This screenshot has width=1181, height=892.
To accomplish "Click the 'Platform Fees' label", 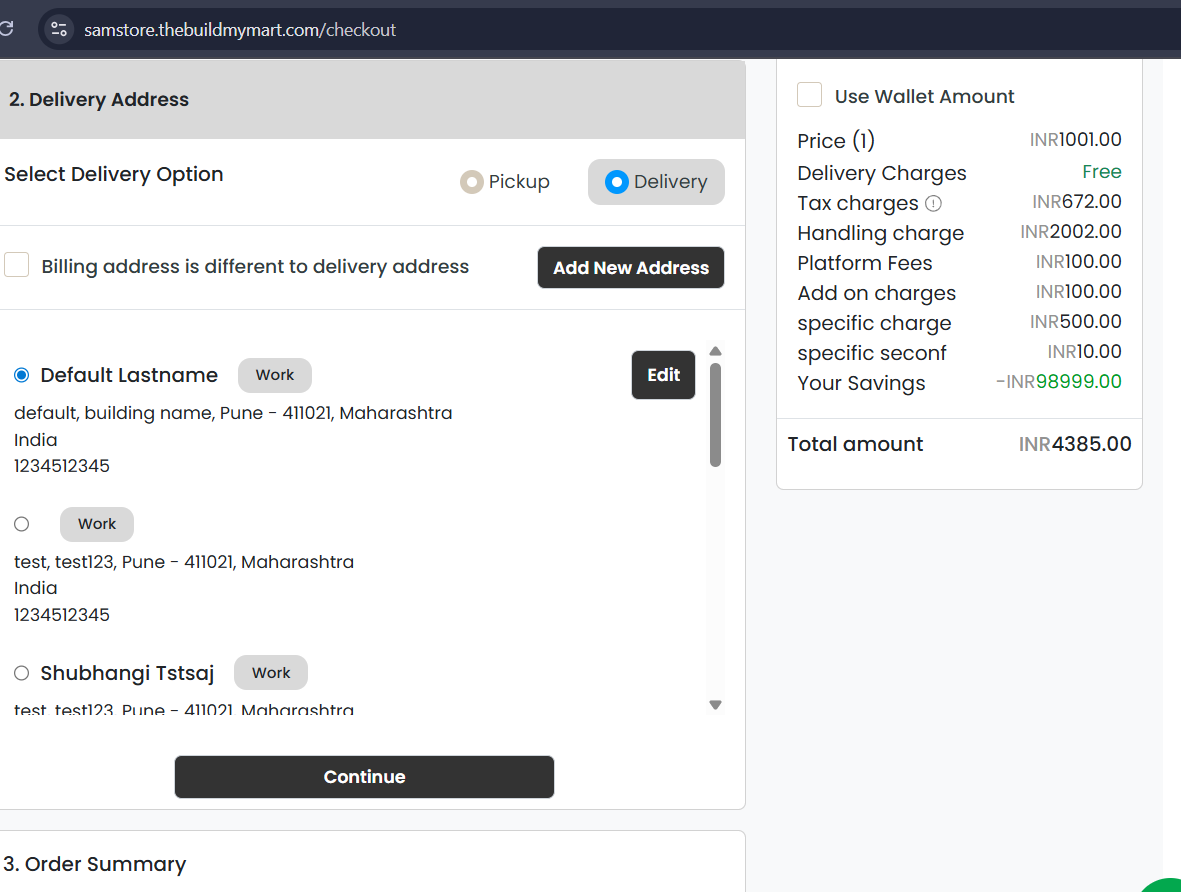I will pyautogui.click(x=865, y=263).
